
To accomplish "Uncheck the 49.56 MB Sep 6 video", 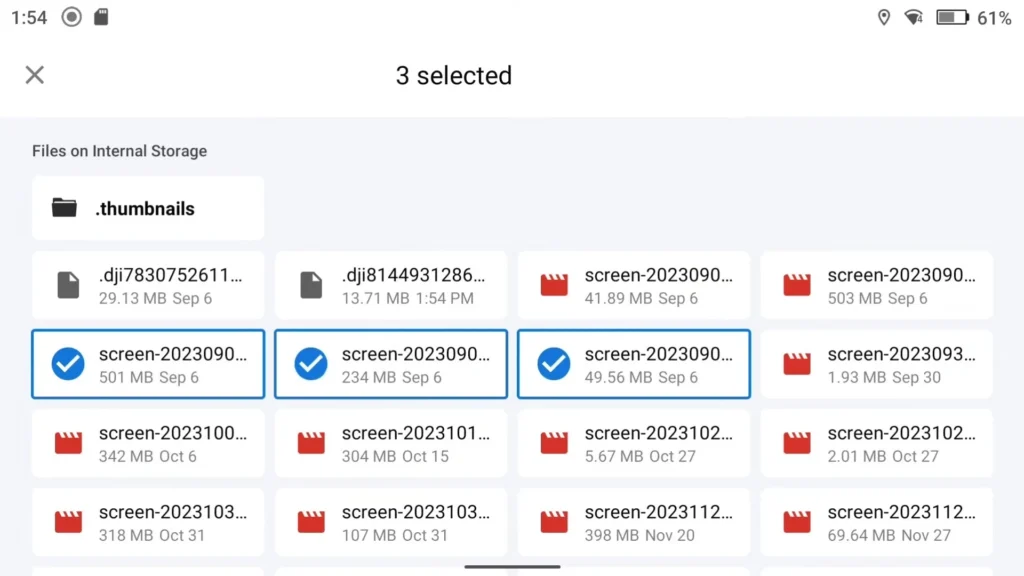I will 554,364.
